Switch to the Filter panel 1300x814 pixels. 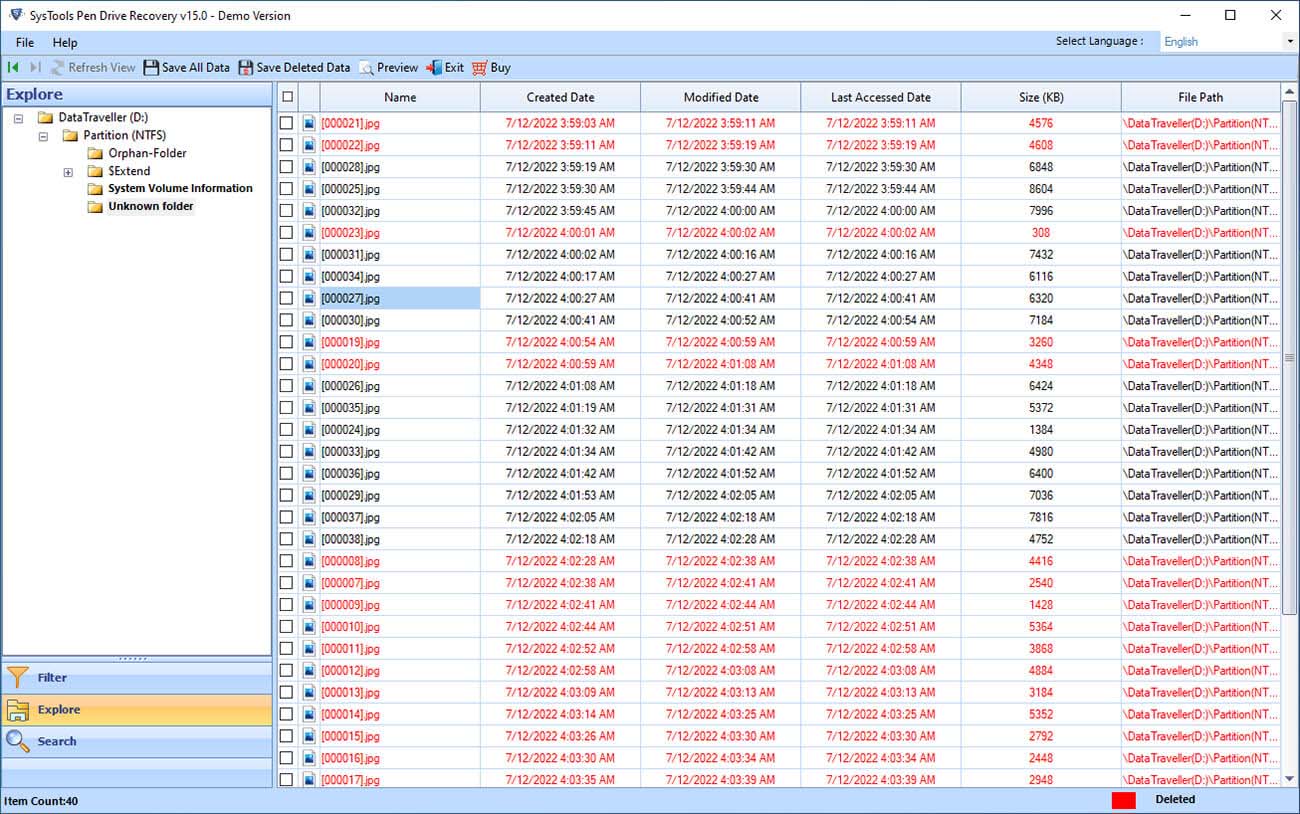click(50, 677)
